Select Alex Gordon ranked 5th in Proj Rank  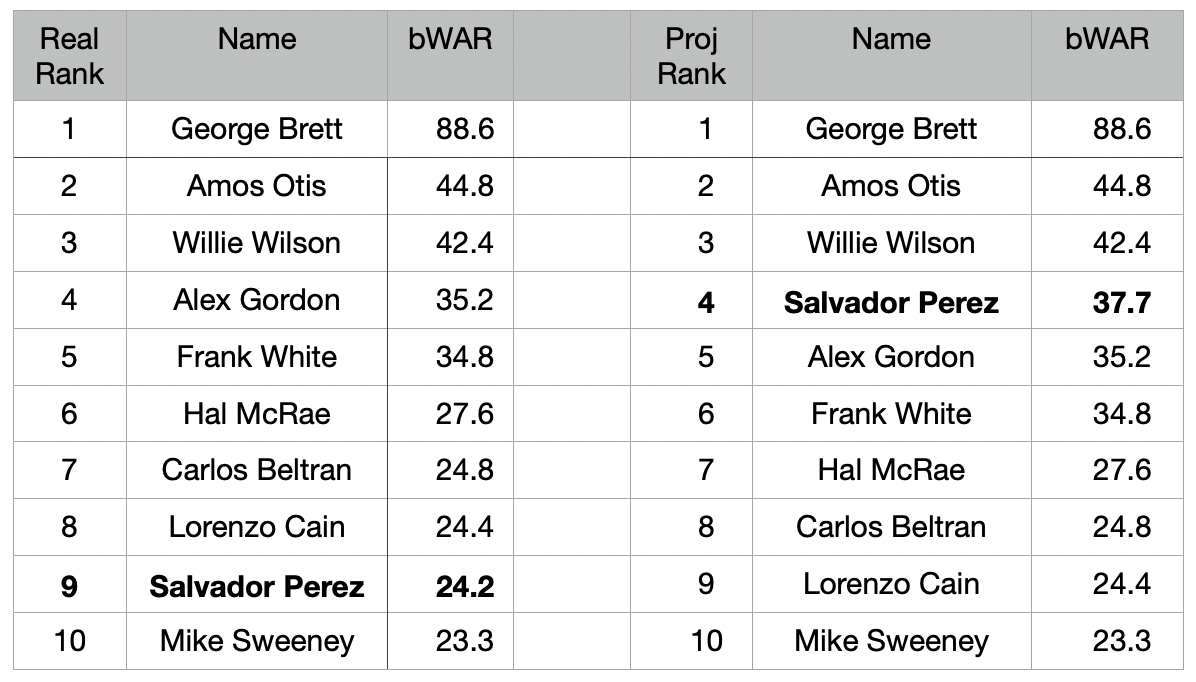tap(891, 357)
